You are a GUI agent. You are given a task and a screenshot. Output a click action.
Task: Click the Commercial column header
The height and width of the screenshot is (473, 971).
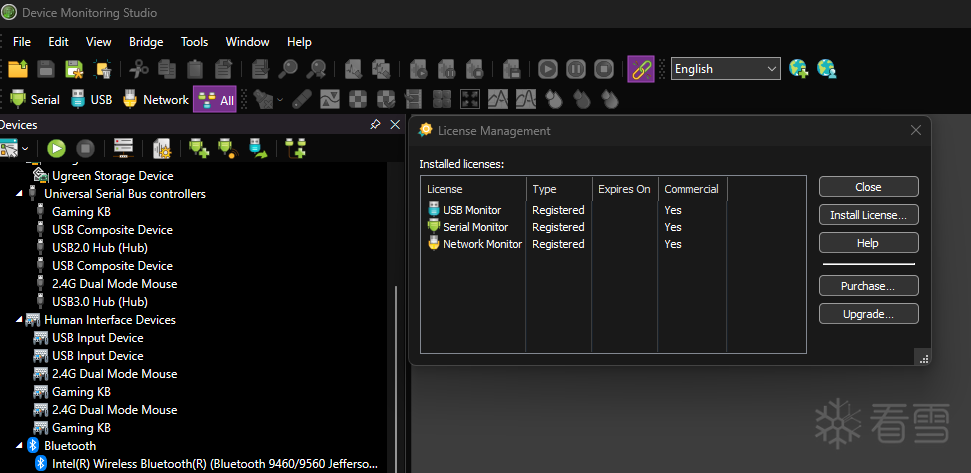click(x=692, y=189)
